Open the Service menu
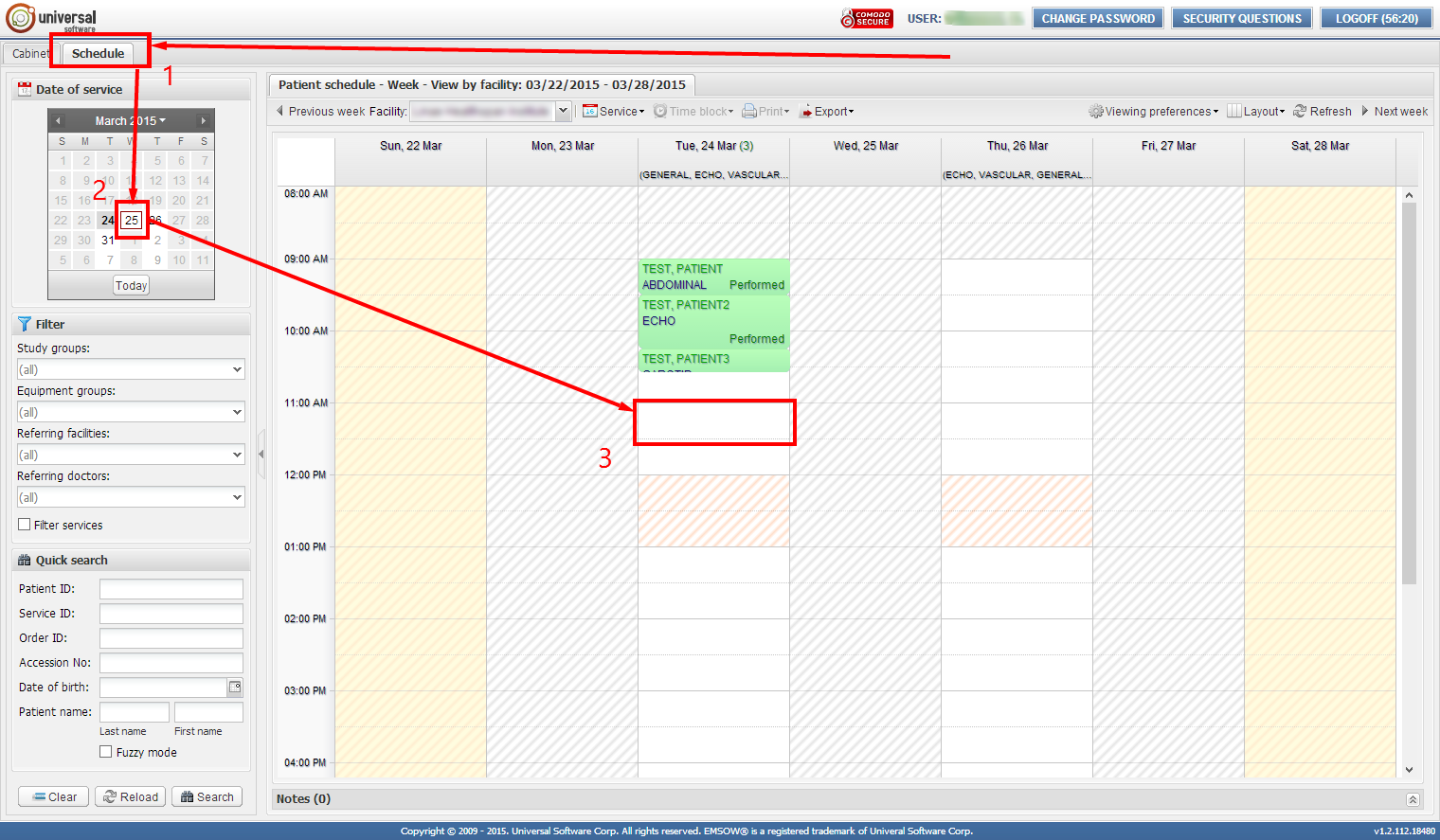Image resolution: width=1440 pixels, height=840 pixels. click(x=613, y=111)
